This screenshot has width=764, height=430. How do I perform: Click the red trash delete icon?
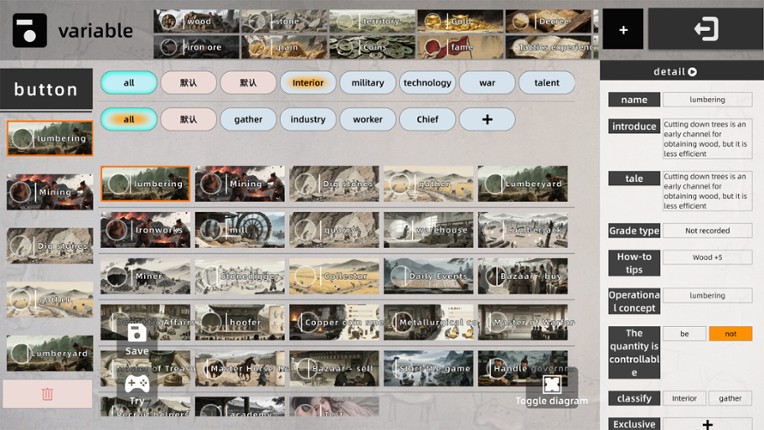coord(47,394)
